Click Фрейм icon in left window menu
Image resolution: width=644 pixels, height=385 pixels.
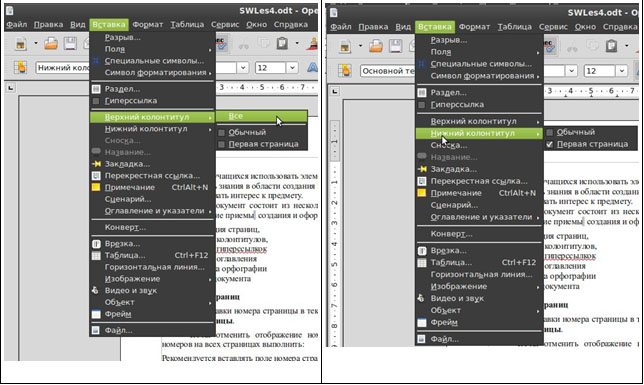tap(96, 314)
